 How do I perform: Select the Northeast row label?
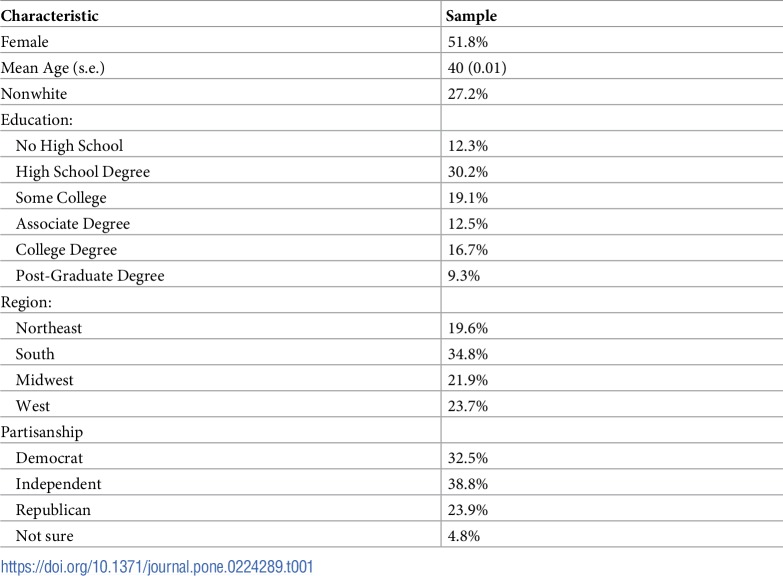tap(48, 328)
